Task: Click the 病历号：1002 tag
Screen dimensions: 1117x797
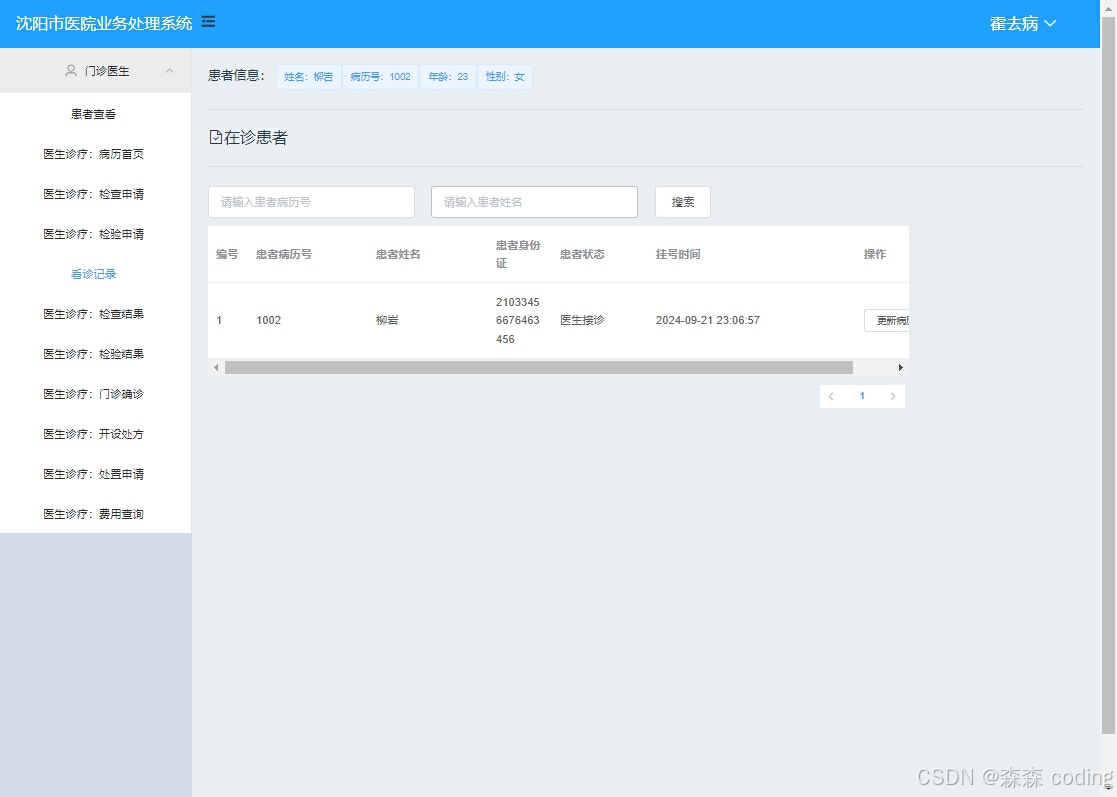Action: point(380,77)
